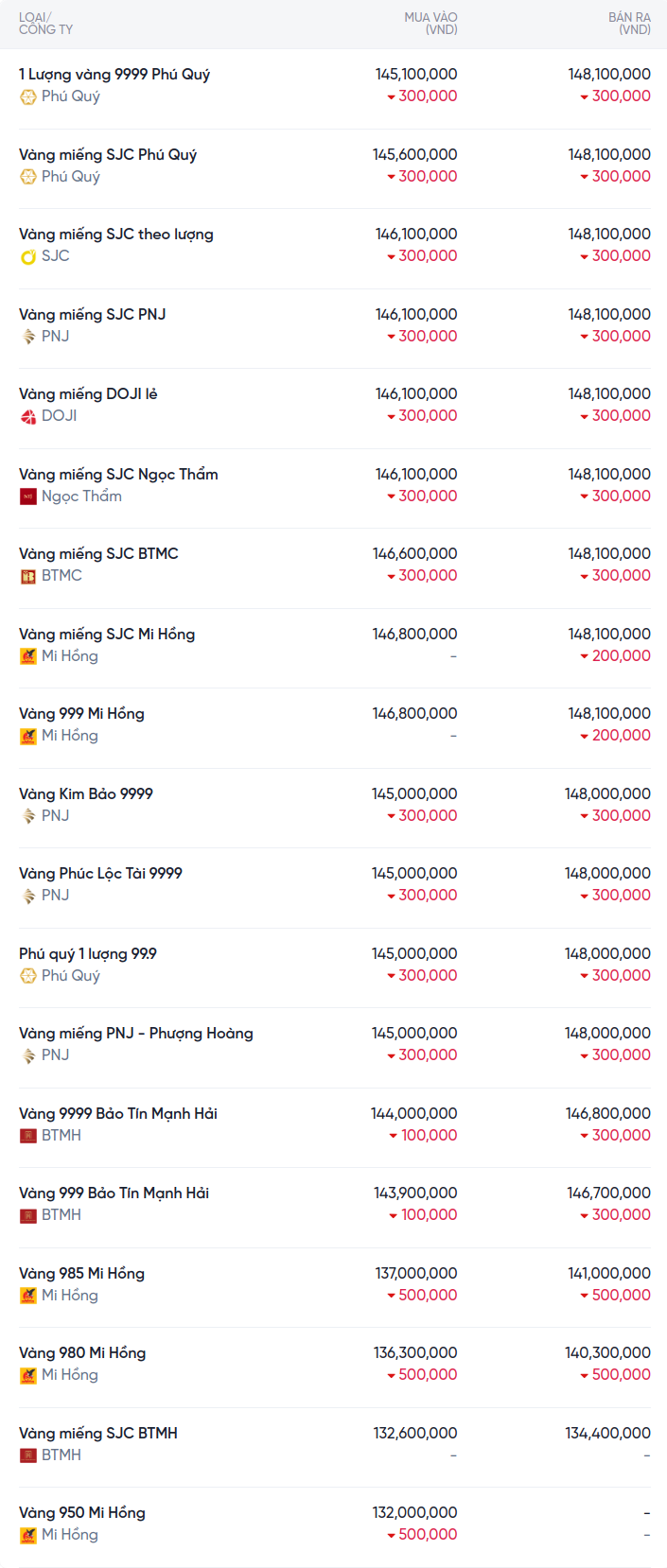Click the SJC ring logo icon

[28, 256]
